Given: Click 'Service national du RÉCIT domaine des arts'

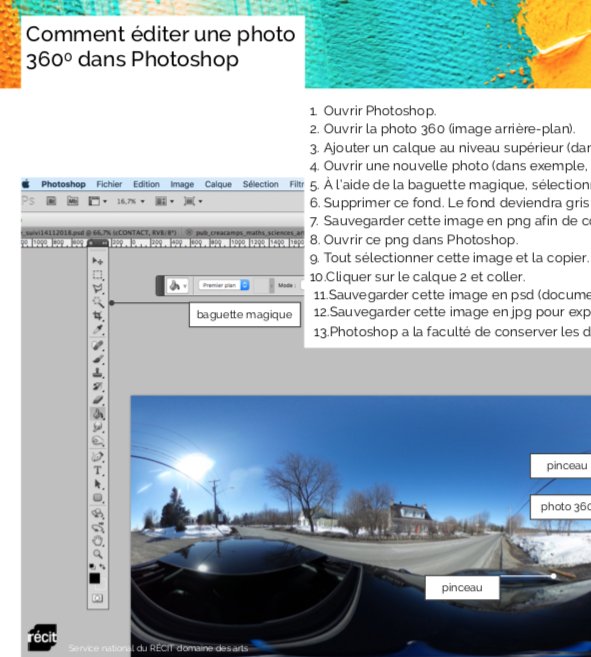Looking at the screenshot, I should tap(158, 648).
